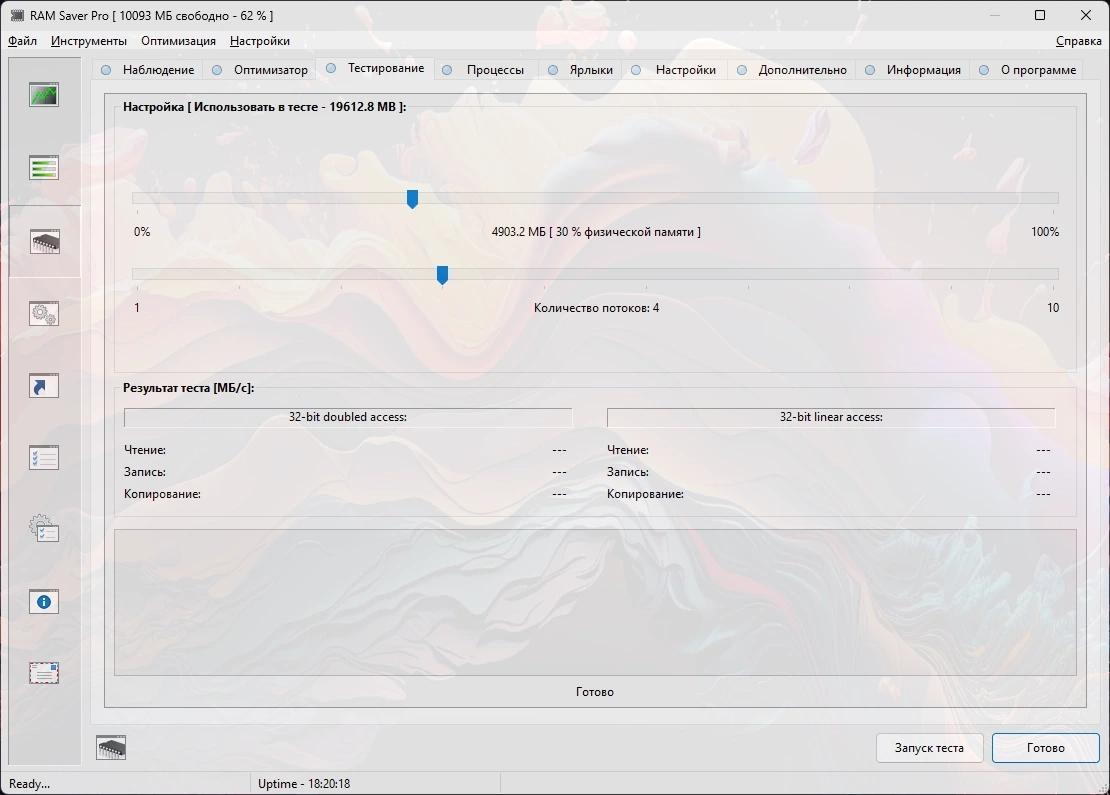Click the RAM Saver Pro title bar icon
This screenshot has height=795, width=1110.
(17, 15)
